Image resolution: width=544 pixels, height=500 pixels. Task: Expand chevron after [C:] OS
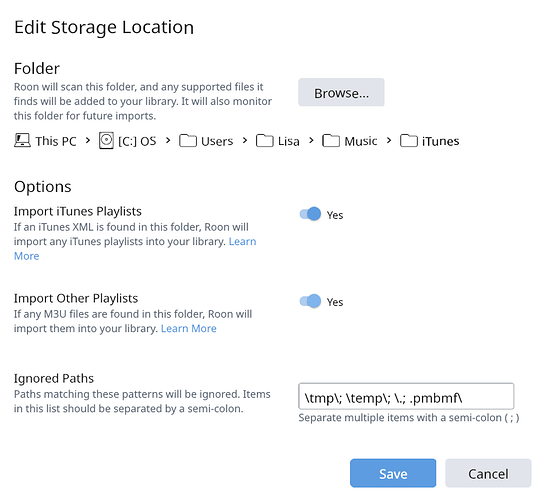tap(168, 141)
